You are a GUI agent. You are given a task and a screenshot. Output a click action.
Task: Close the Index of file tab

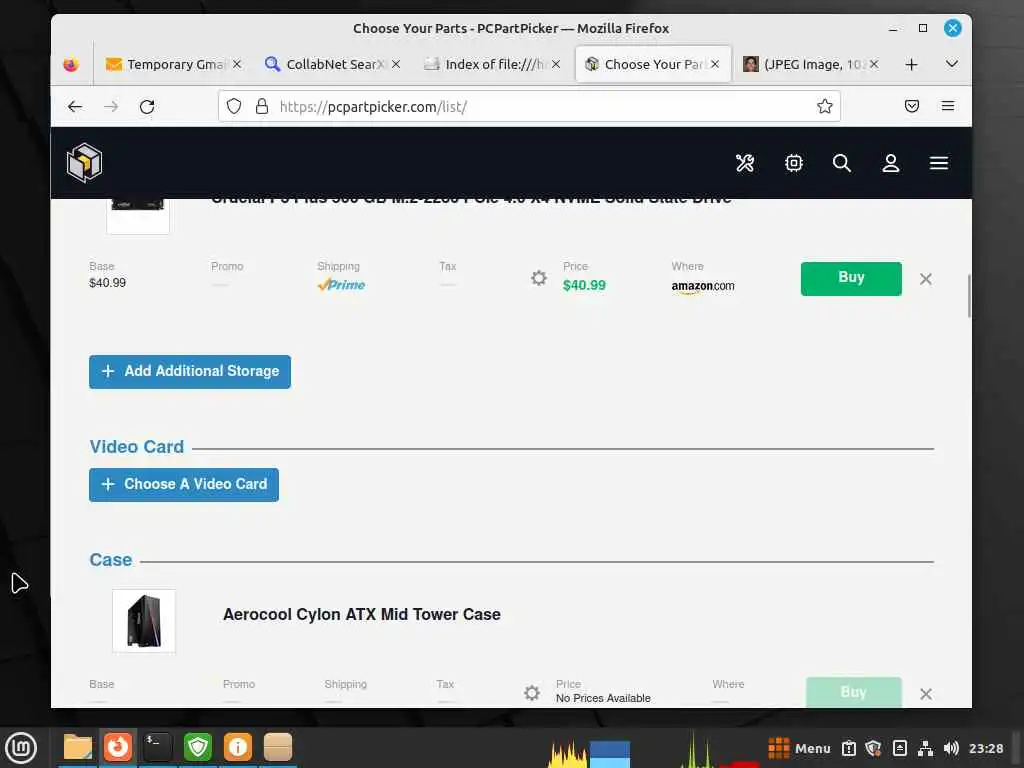(556, 64)
